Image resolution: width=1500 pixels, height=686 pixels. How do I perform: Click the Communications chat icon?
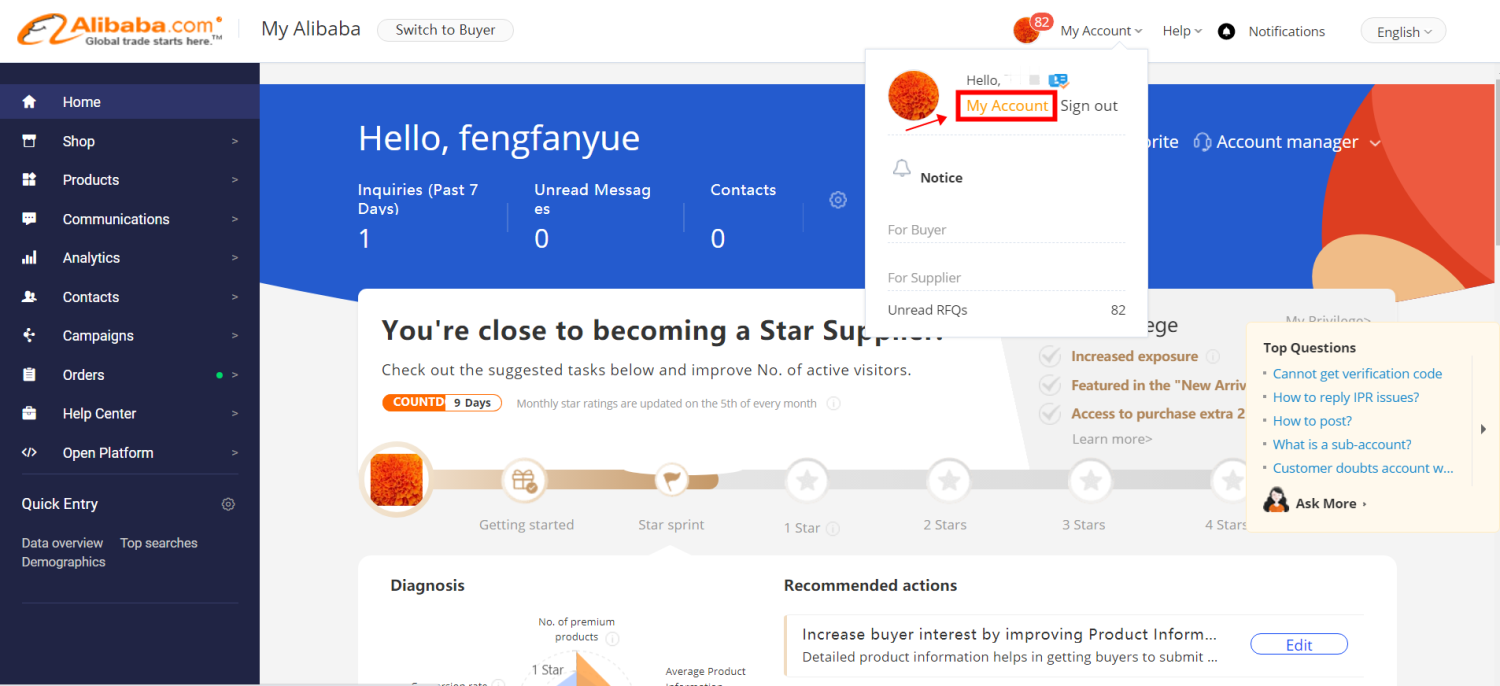[x=29, y=219]
